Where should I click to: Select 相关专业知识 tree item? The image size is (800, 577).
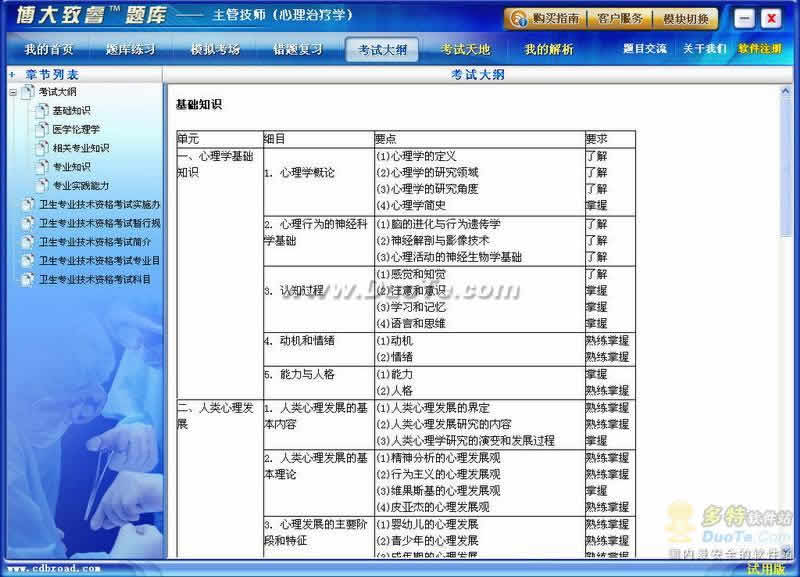(x=81, y=148)
